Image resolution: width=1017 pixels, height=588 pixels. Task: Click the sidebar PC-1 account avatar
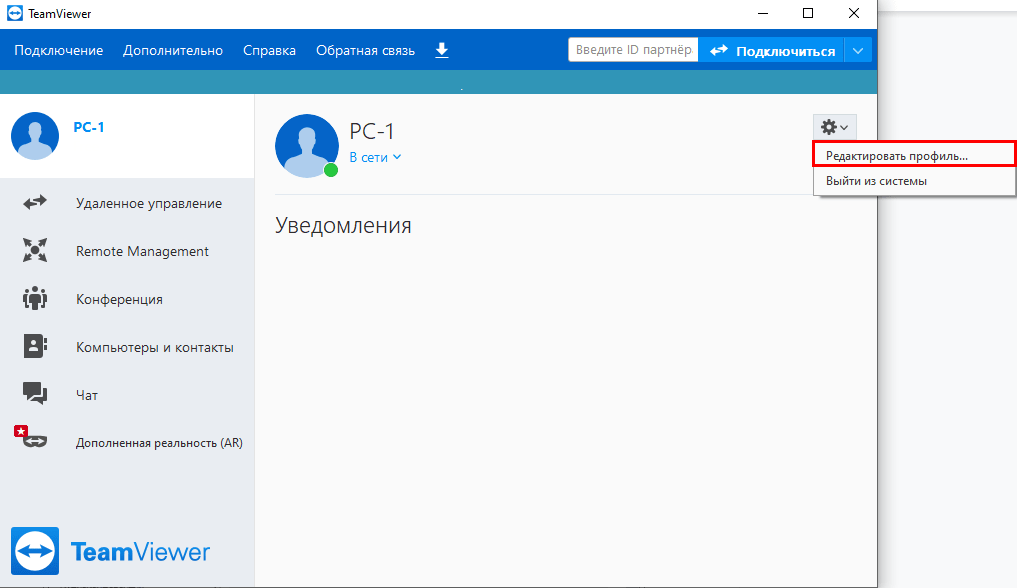pos(35,136)
